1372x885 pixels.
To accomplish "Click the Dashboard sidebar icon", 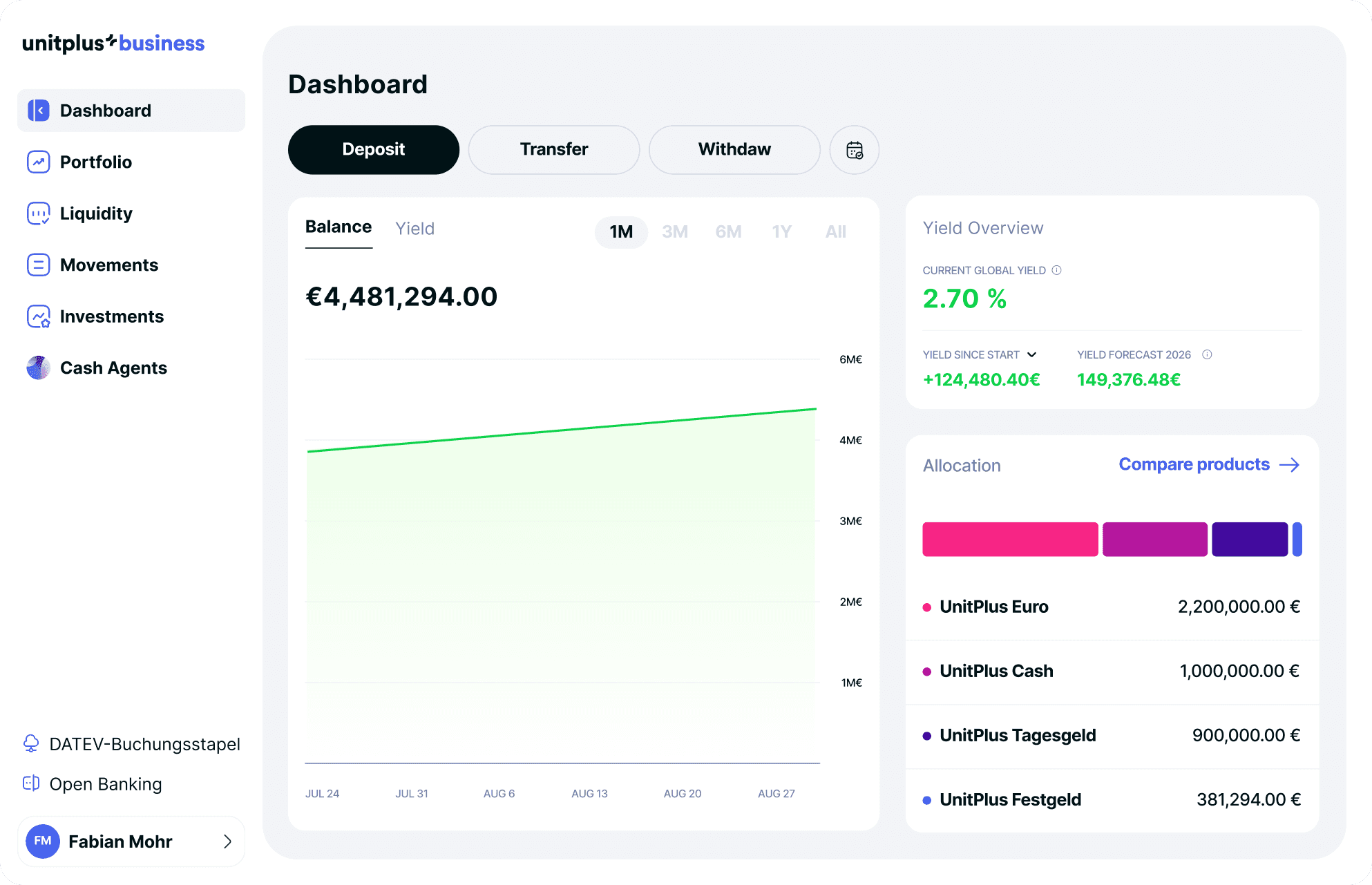I will tap(39, 111).
